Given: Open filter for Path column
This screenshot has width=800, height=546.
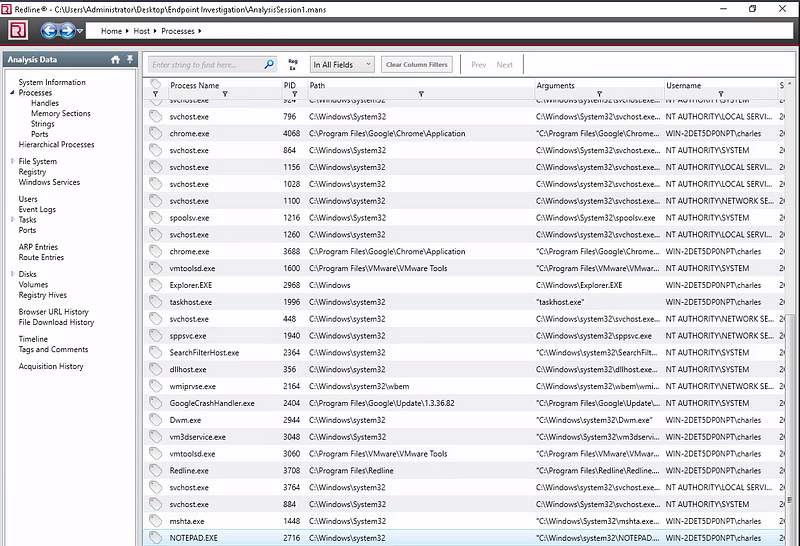Looking at the screenshot, I should pyautogui.click(x=421, y=94).
